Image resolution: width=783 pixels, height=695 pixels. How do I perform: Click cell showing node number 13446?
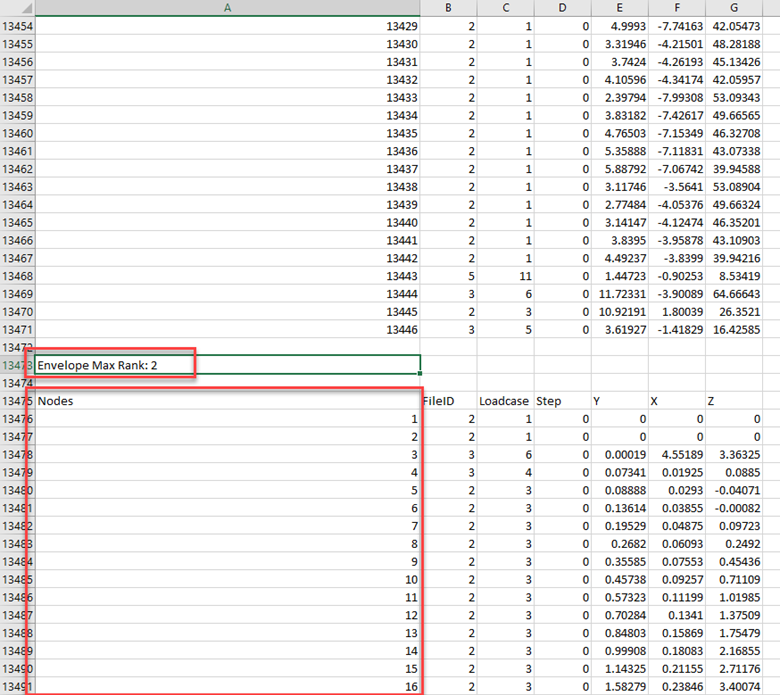tap(228, 329)
